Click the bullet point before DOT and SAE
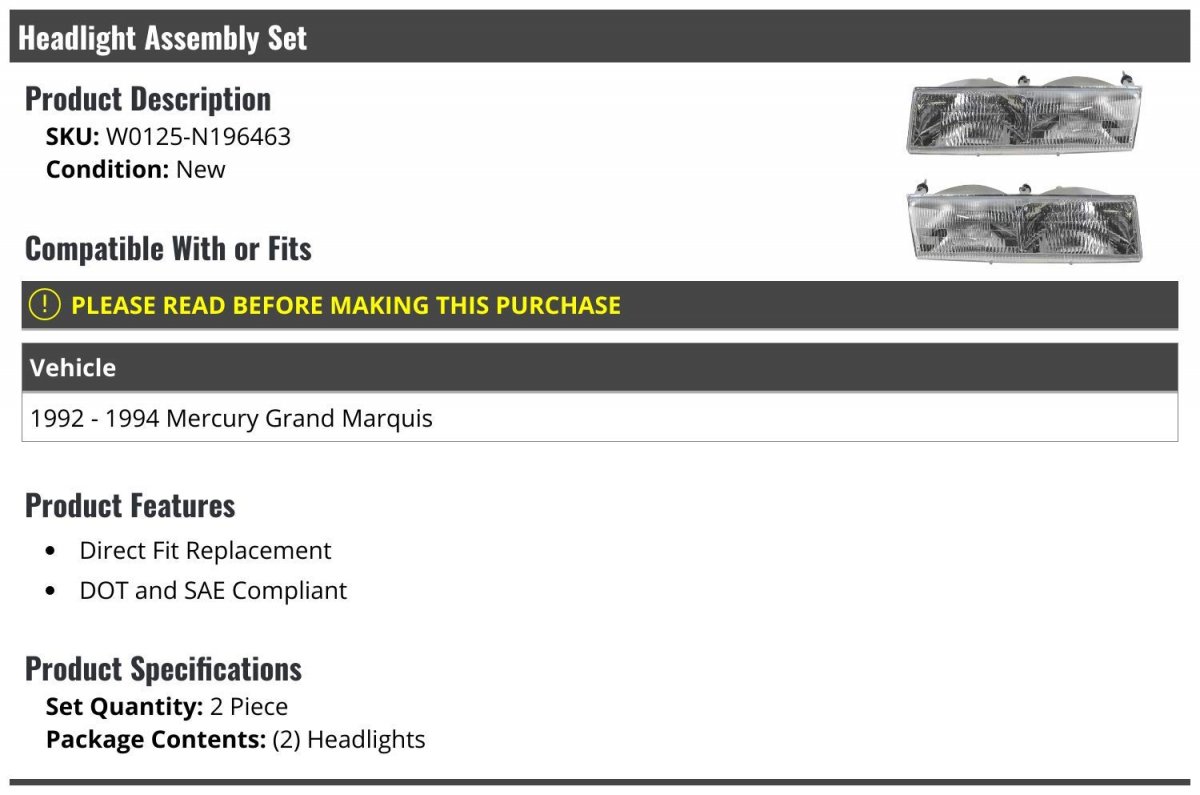 [x=51, y=591]
